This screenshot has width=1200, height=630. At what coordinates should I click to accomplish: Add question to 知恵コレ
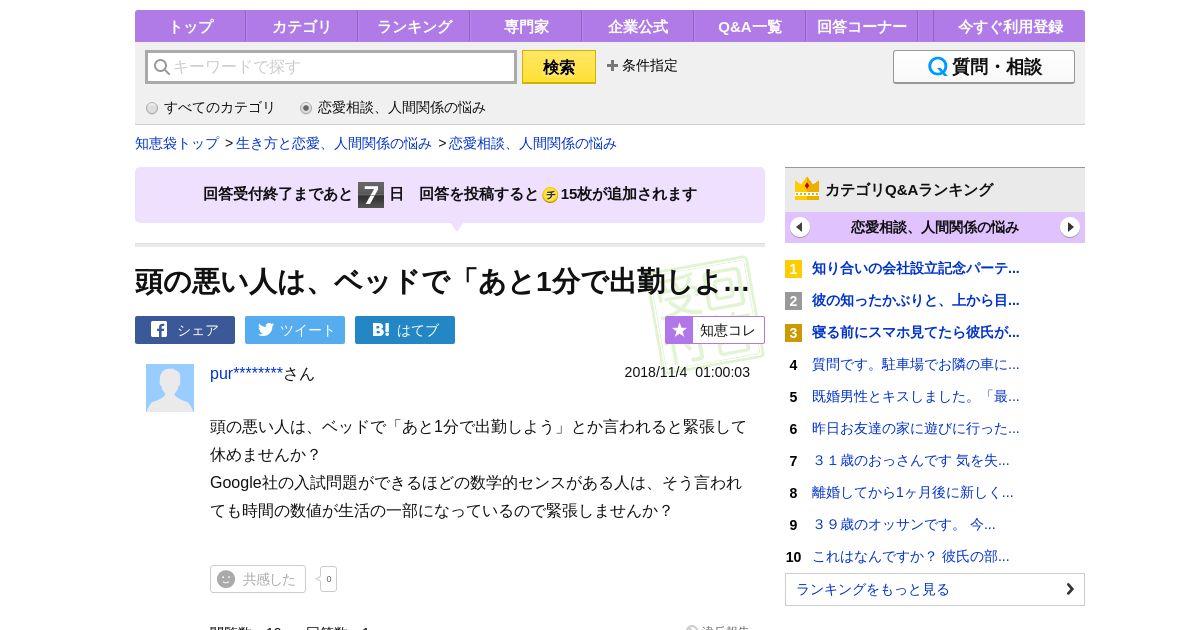pyautogui.click(x=715, y=330)
